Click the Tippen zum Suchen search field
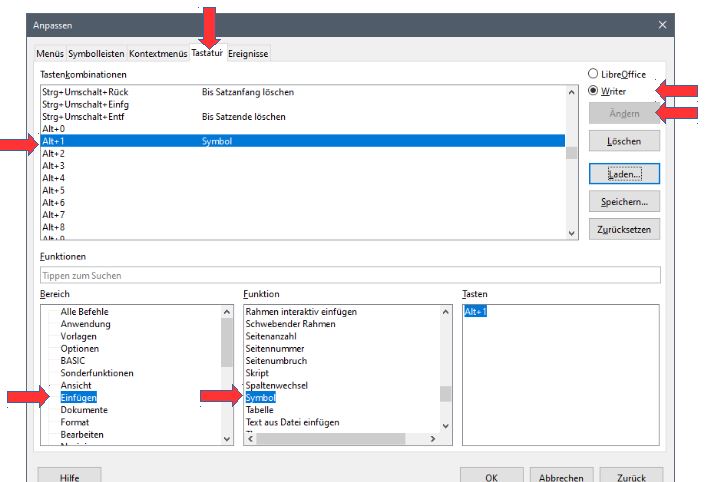 (x=350, y=275)
